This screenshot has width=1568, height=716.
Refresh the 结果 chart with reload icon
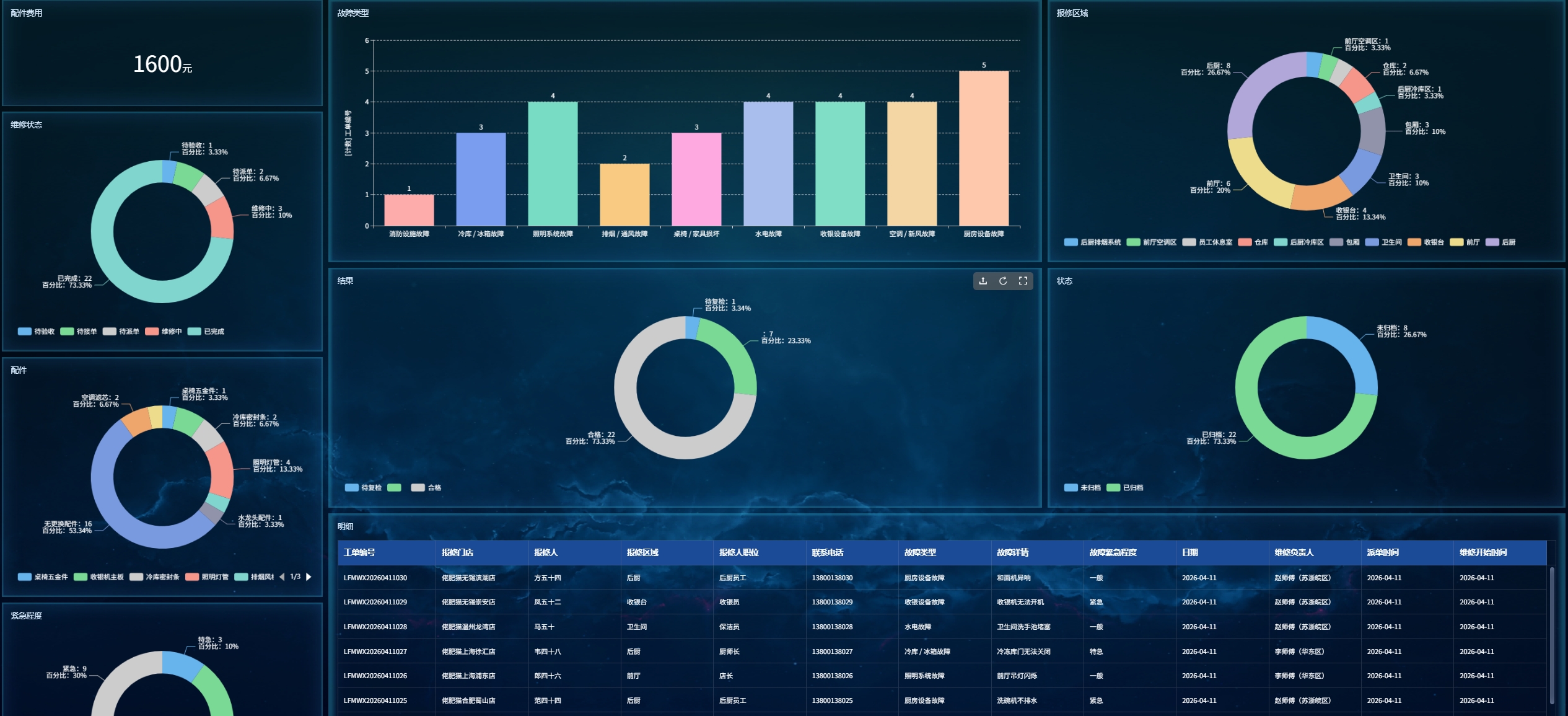[x=1003, y=281]
